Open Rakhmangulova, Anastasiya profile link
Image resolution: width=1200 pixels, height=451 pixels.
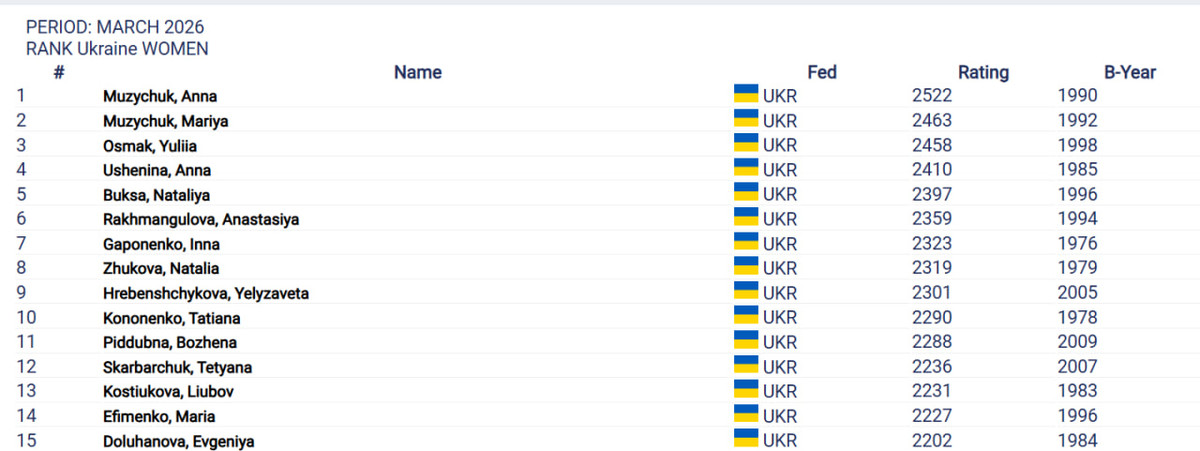click(x=201, y=219)
